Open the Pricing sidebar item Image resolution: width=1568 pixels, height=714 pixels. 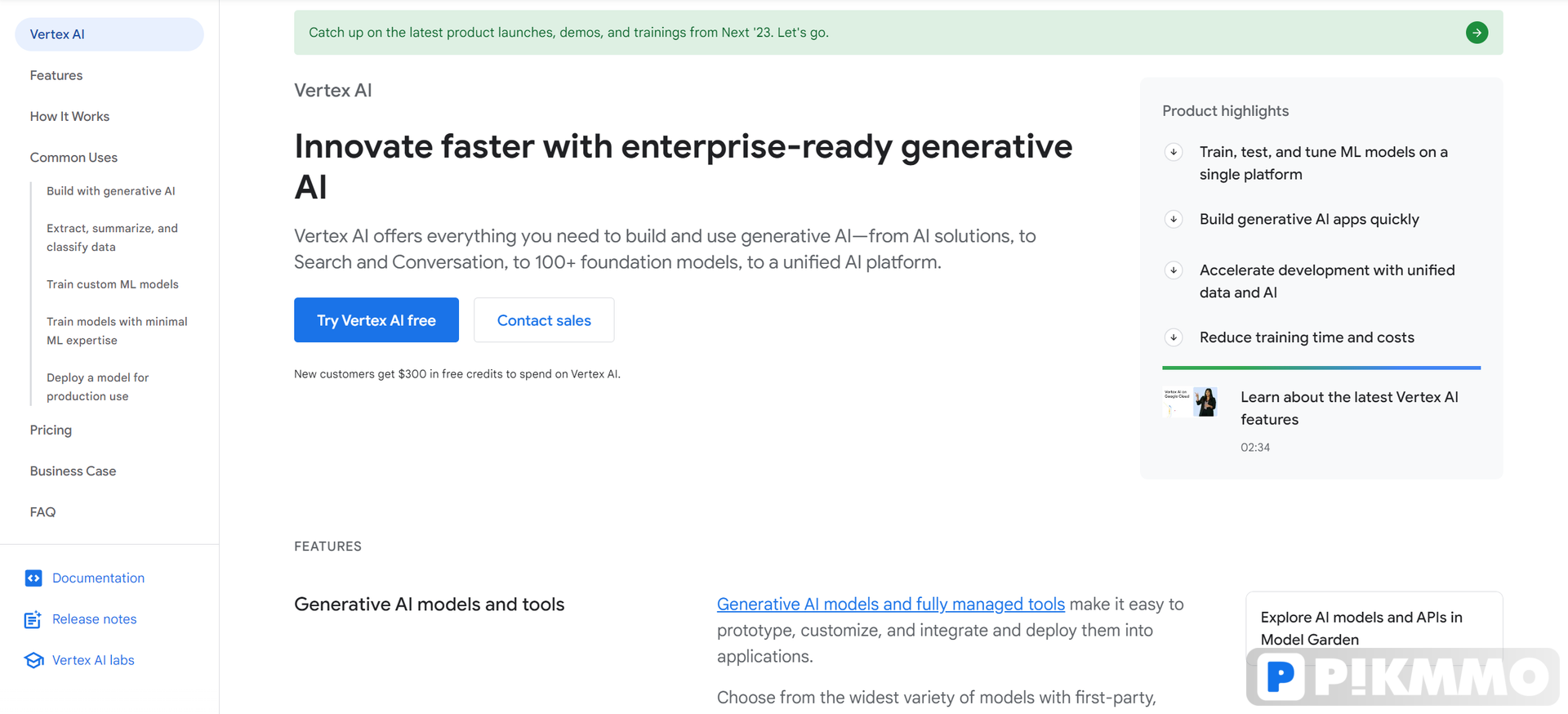[51, 430]
